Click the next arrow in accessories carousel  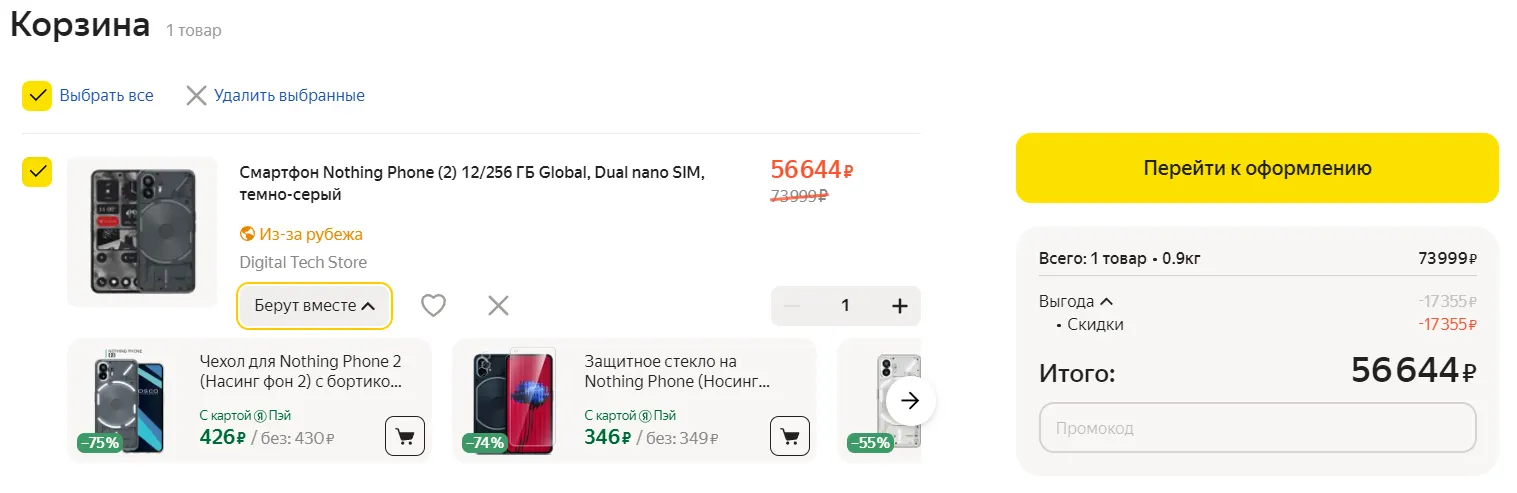[910, 401]
